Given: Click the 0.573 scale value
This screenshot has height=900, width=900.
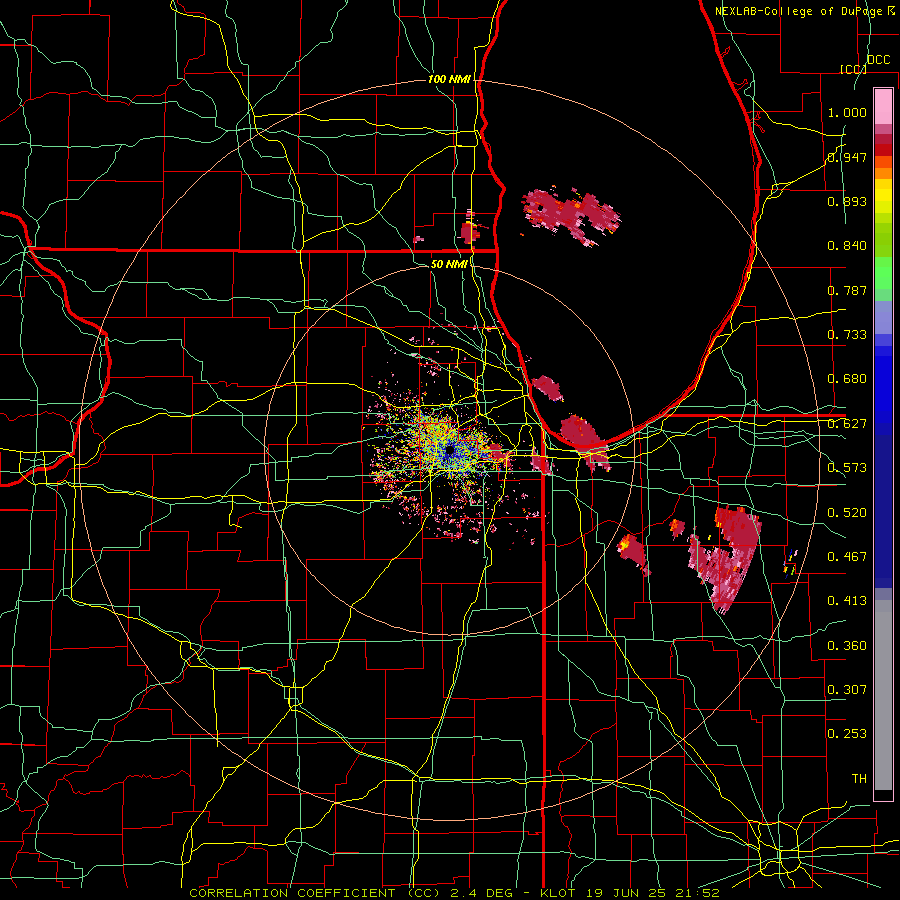Looking at the screenshot, I should click(x=847, y=468).
